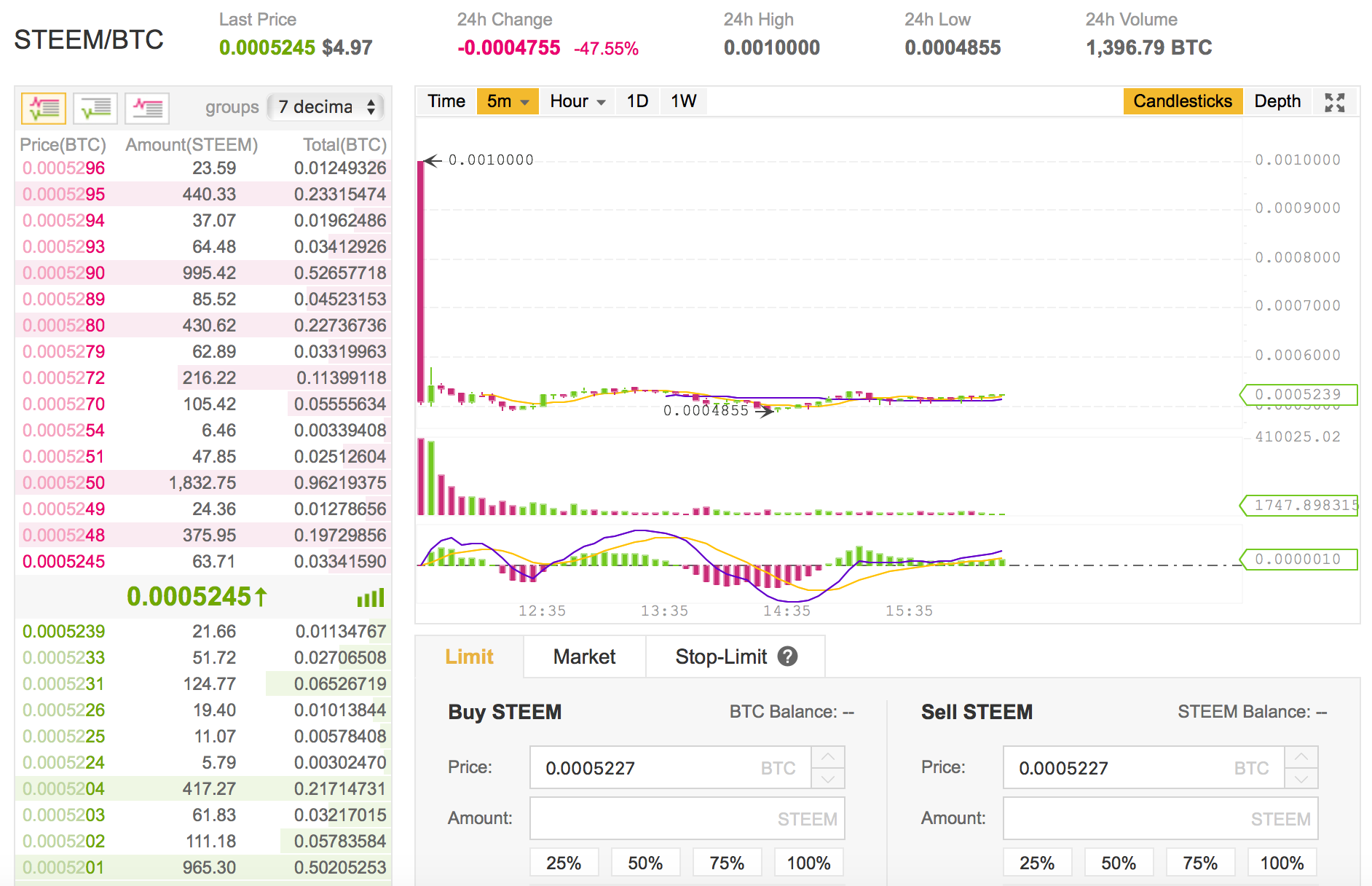Viewport: 1372px width, 886px height.
Task: Select sell order at price 0.0005296
Action: coord(203,168)
